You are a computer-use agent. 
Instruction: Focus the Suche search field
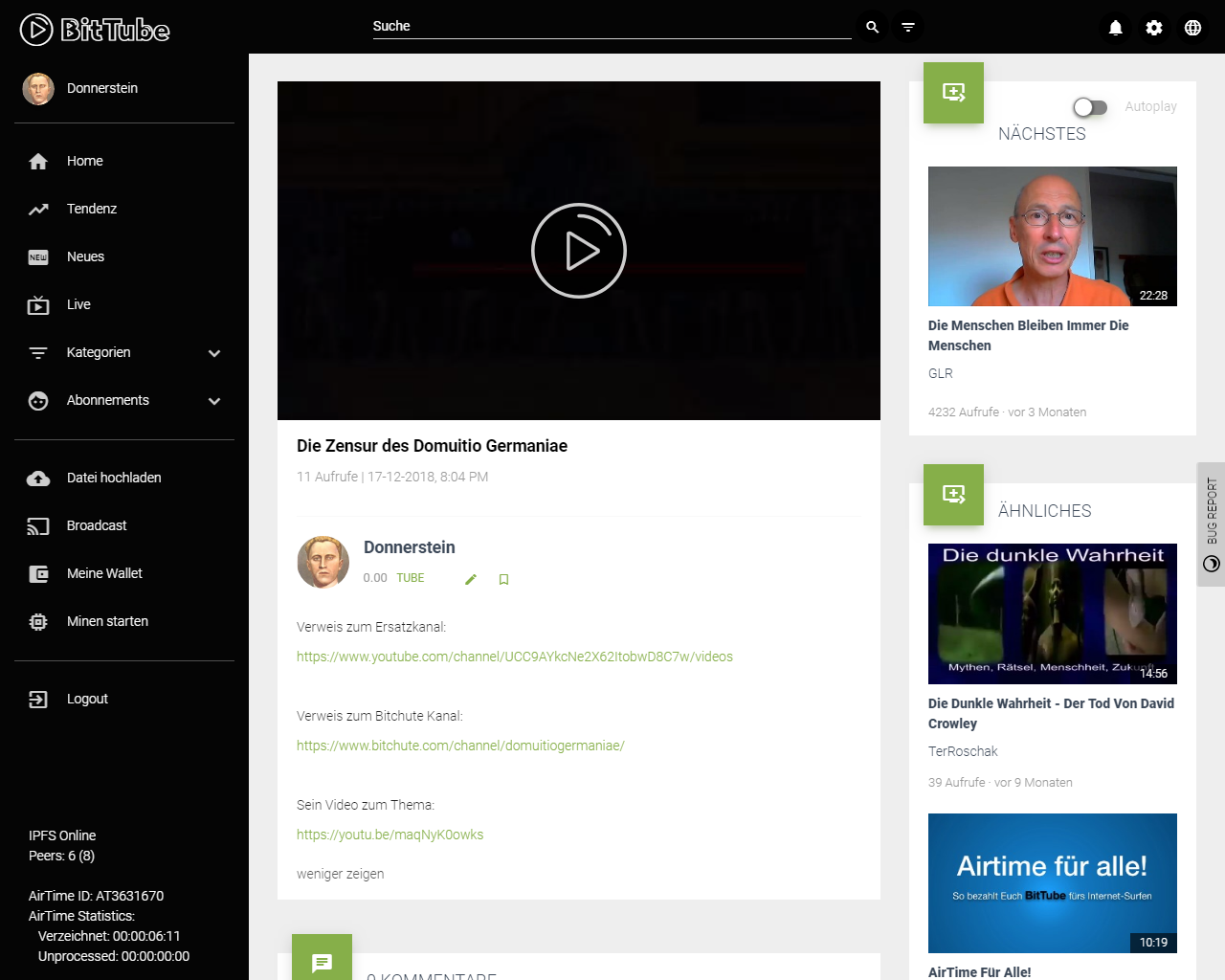point(612,27)
